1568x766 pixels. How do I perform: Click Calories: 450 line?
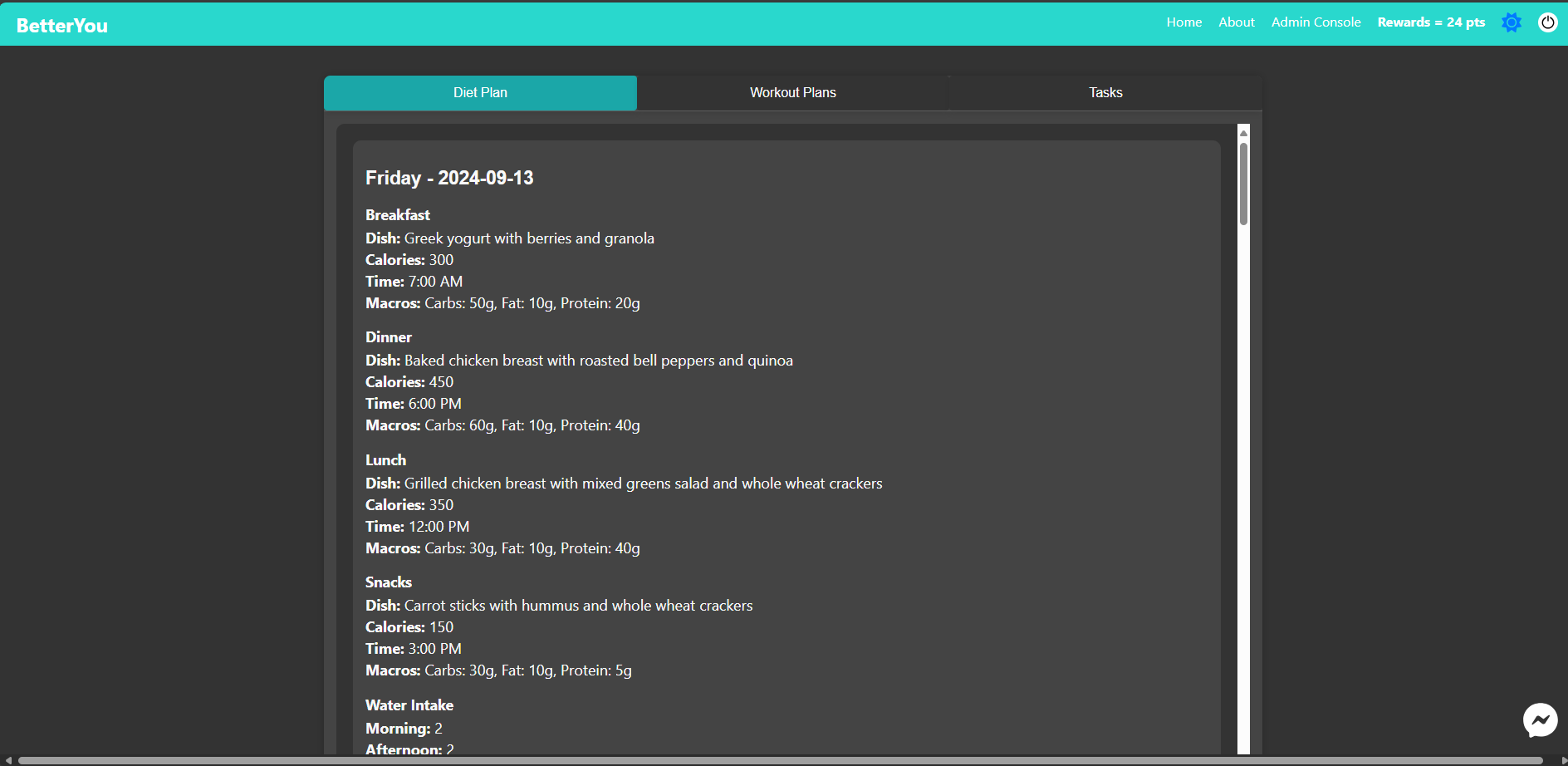pos(409,382)
